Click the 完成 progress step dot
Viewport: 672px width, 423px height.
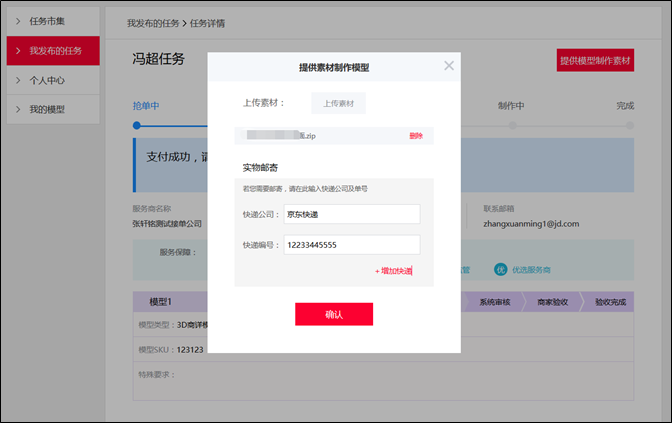point(629,126)
